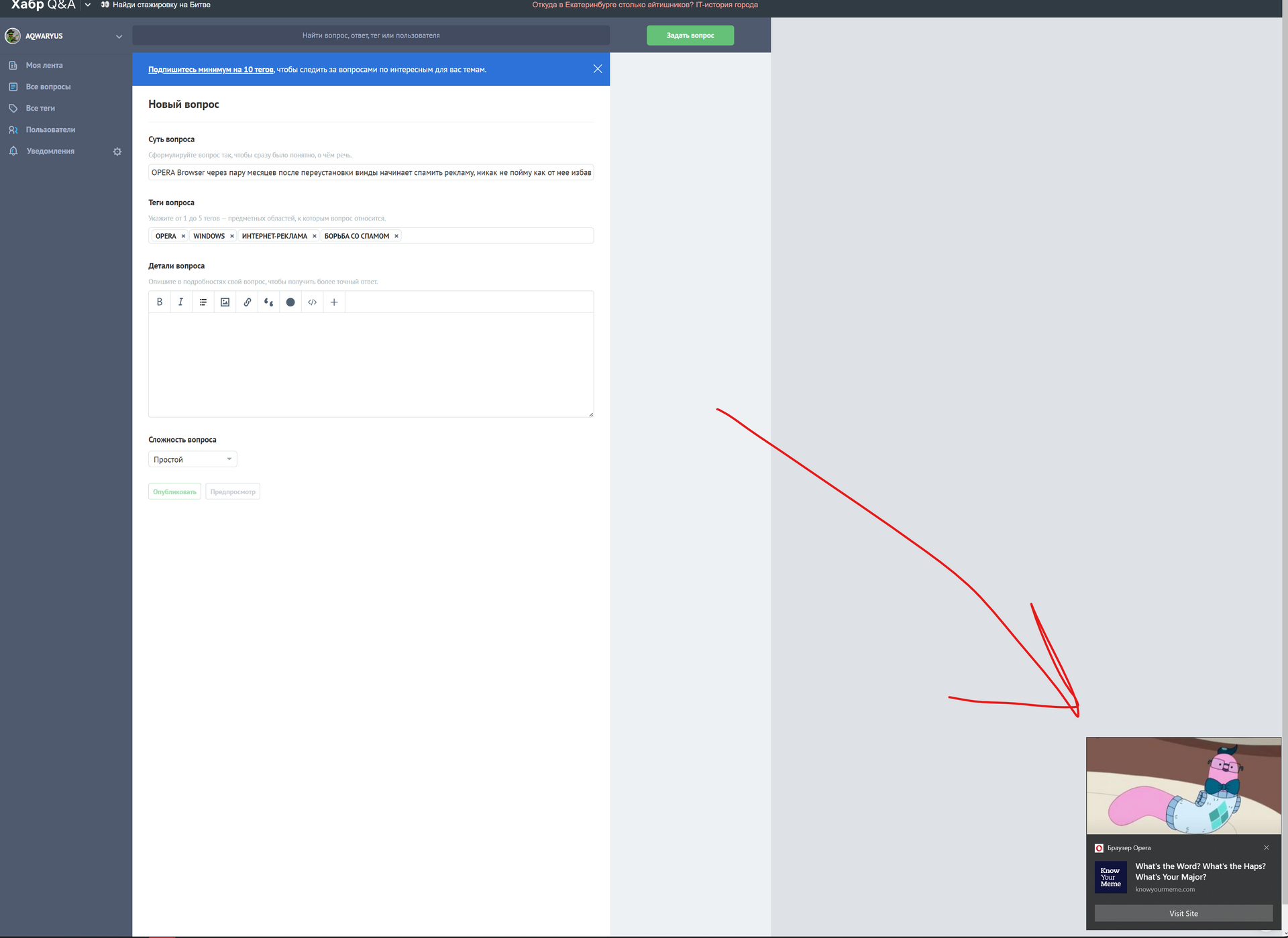
Task: Click the AQWARYUS profile avatar
Action: point(13,36)
